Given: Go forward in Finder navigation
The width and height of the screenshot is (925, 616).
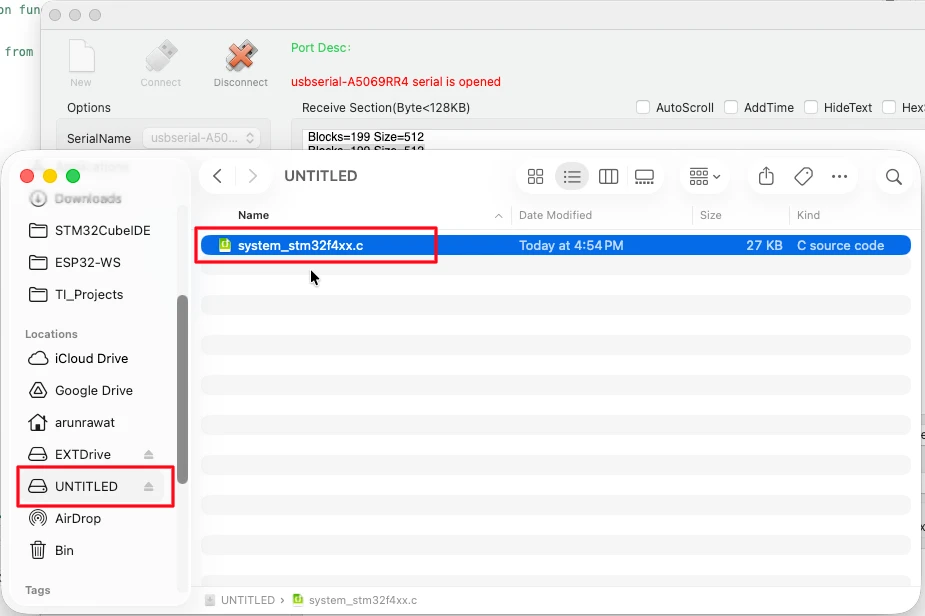Looking at the screenshot, I should click(x=252, y=176).
